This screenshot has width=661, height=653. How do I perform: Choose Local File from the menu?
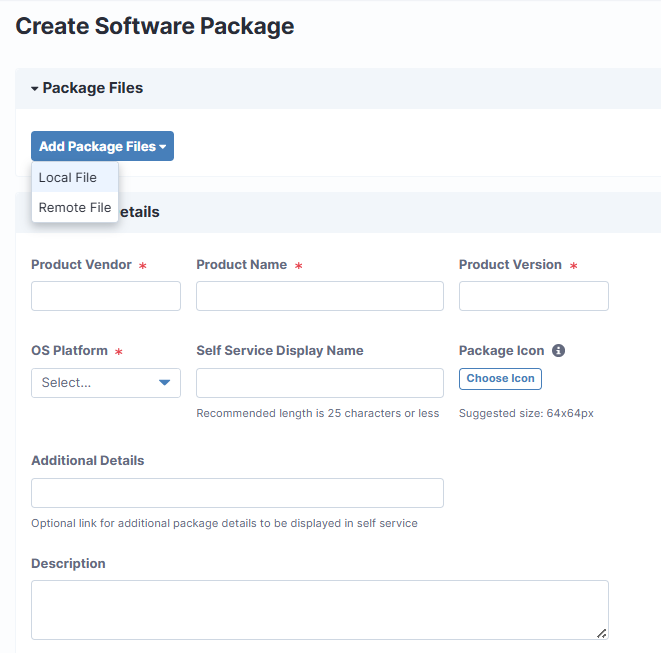click(68, 177)
